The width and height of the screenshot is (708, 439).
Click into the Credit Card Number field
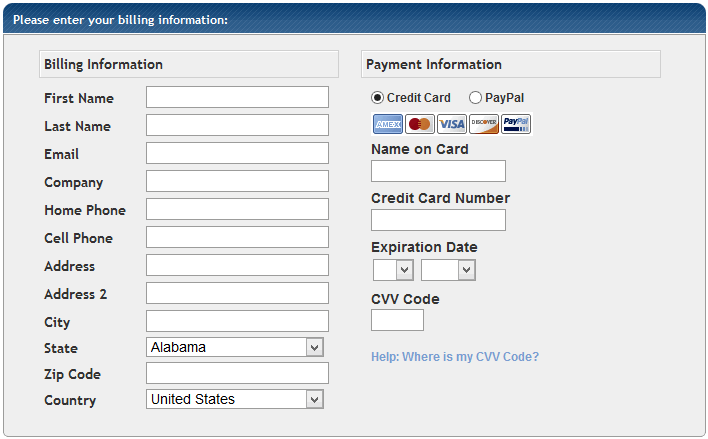coord(438,220)
